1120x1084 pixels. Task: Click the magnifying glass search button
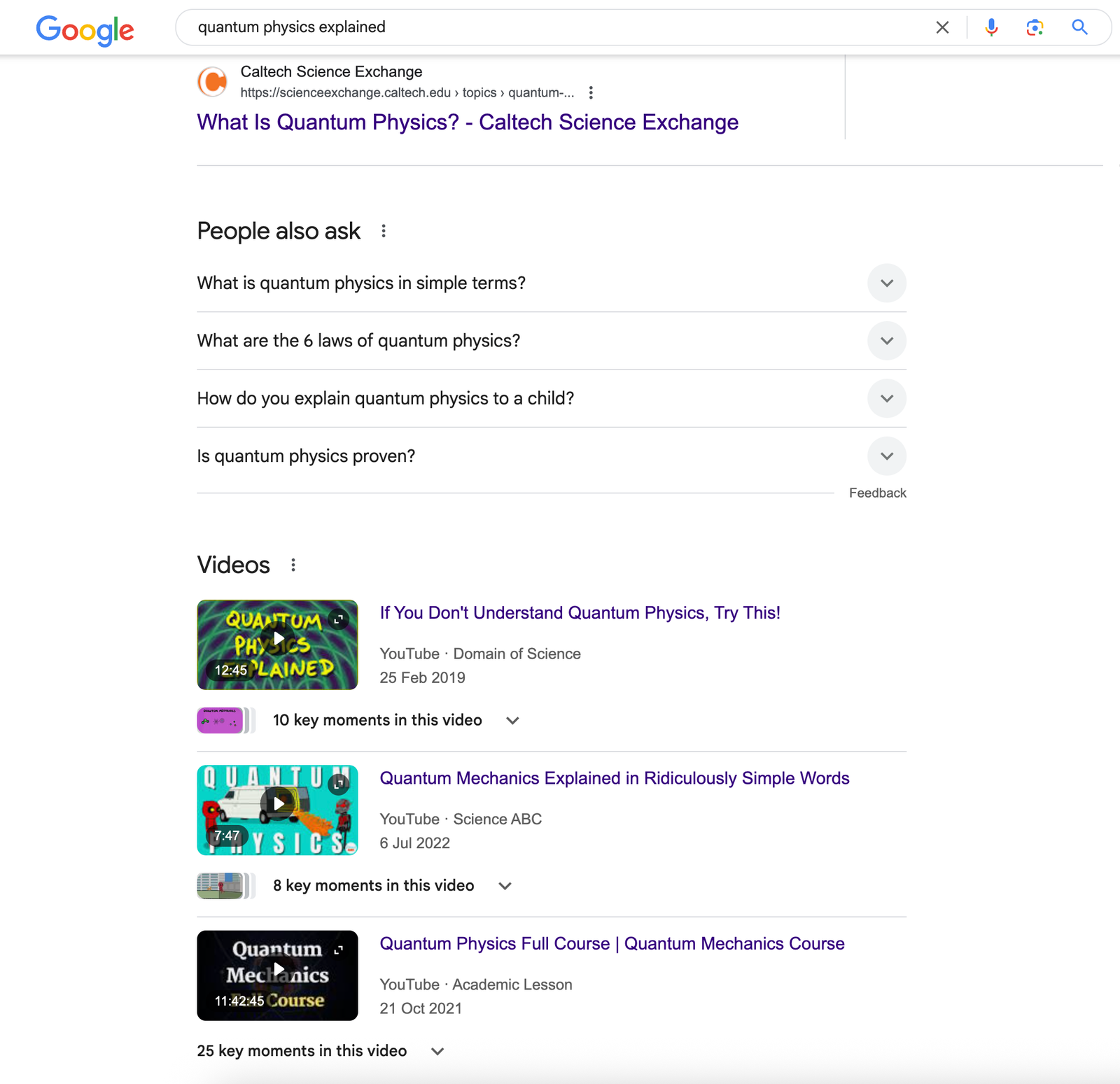1079,27
